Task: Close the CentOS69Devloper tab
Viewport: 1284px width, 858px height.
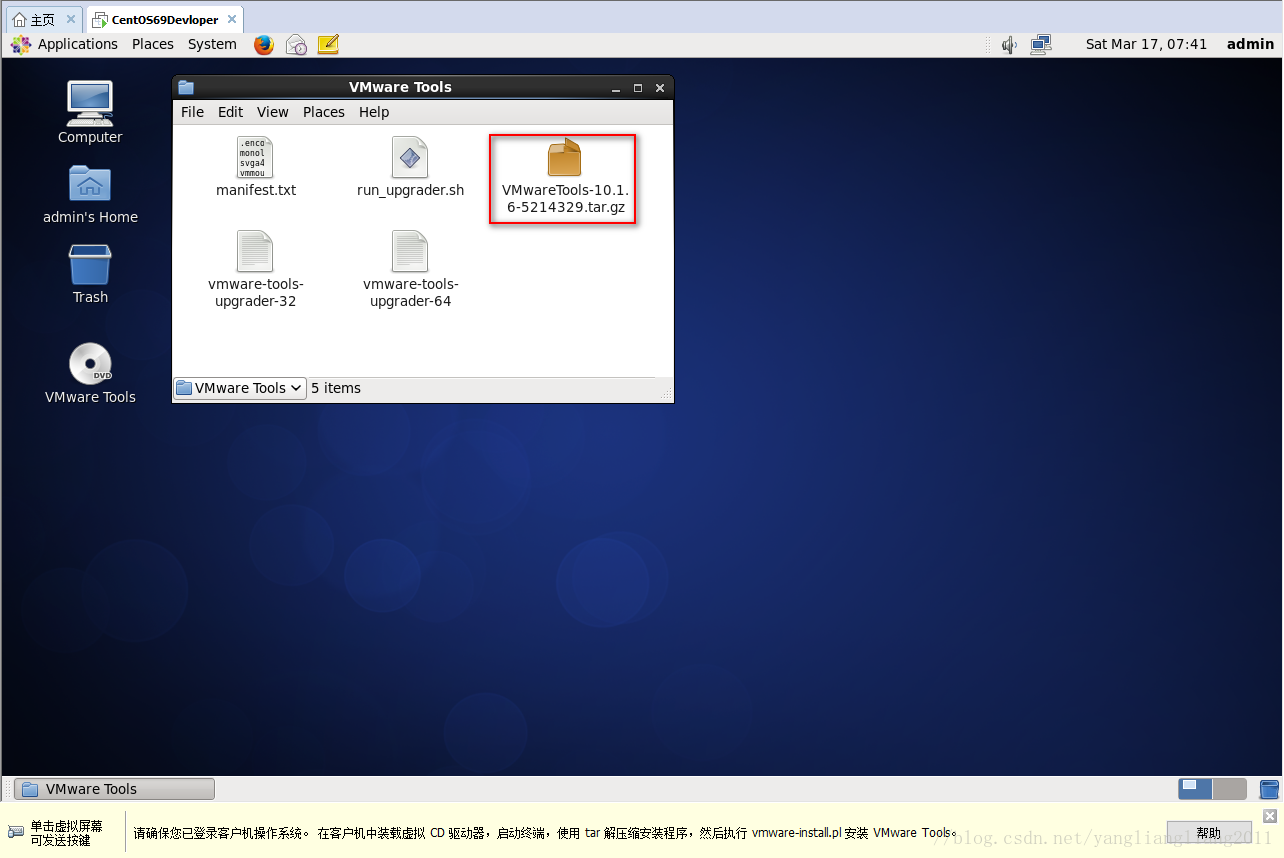Action: click(x=231, y=19)
